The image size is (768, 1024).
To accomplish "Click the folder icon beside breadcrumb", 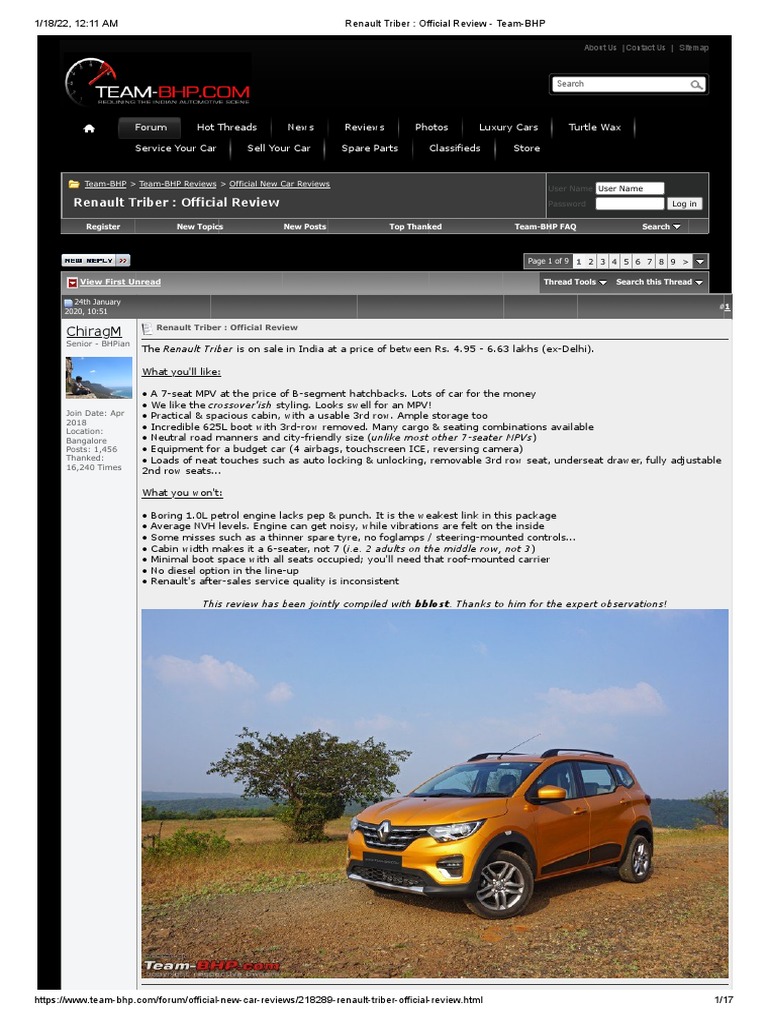I will click(74, 184).
